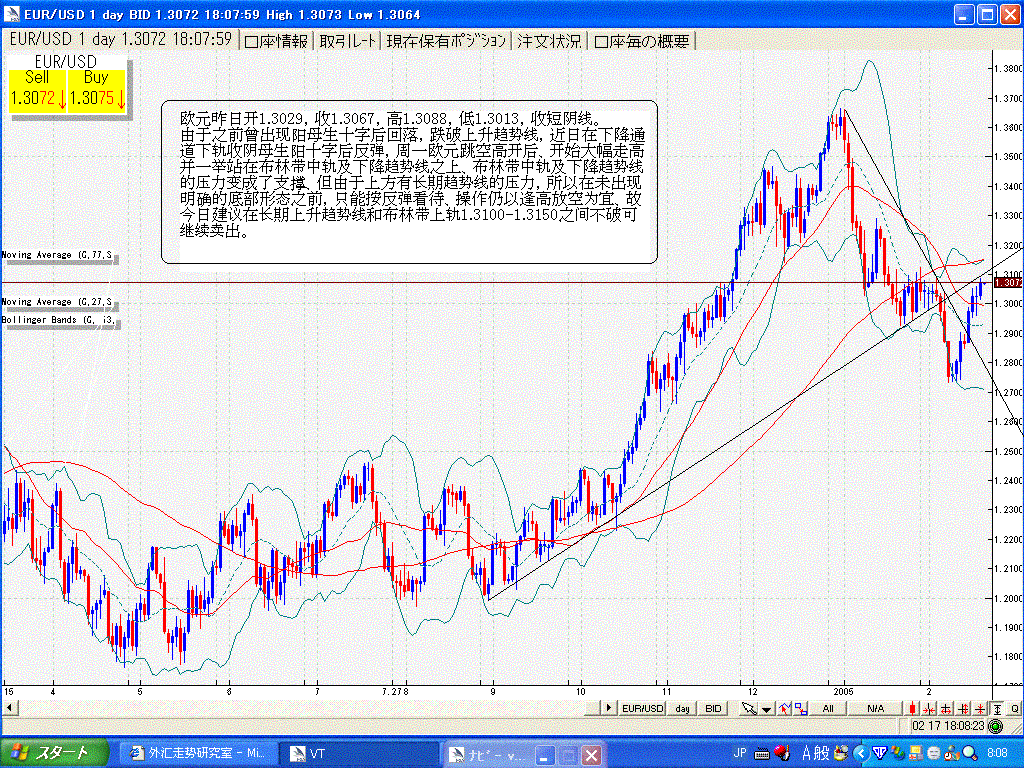Click the Moving Average (C,77,S label
Screen dimensions: 1024x768
pyautogui.click(x=57, y=255)
